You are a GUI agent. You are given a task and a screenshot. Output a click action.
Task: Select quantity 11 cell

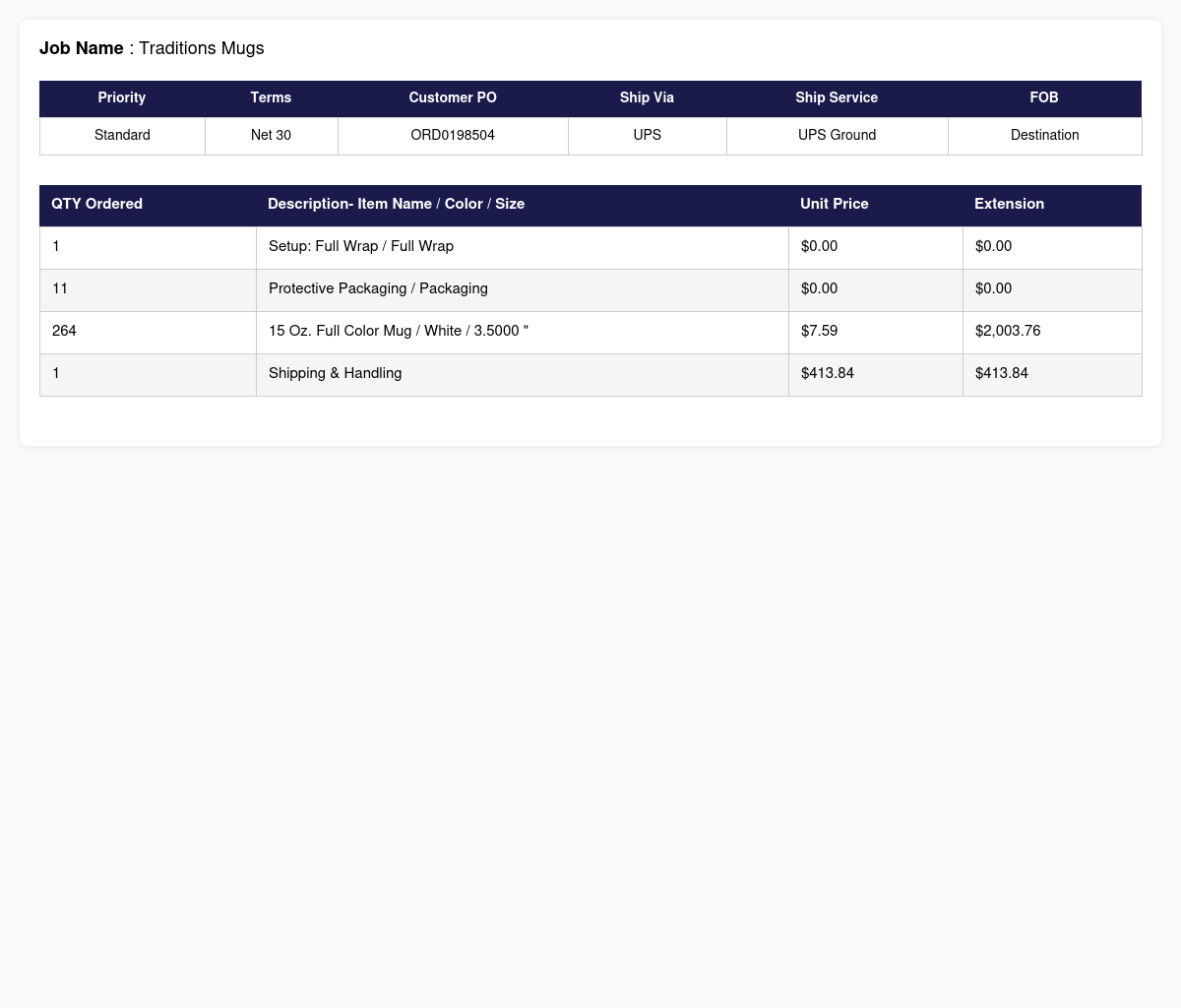click(148, 289)
